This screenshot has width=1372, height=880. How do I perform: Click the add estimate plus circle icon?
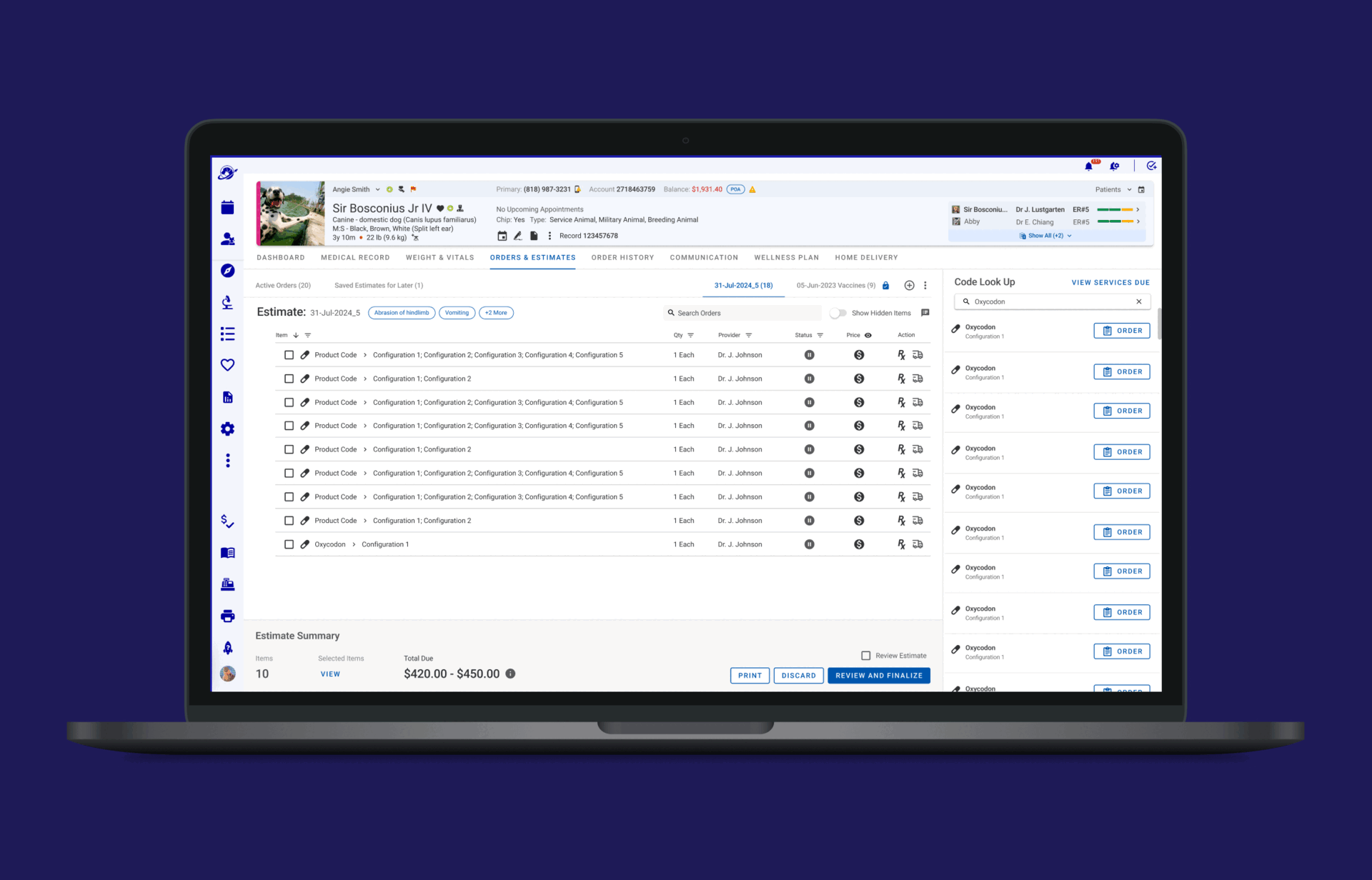click(x=909, y=286)
